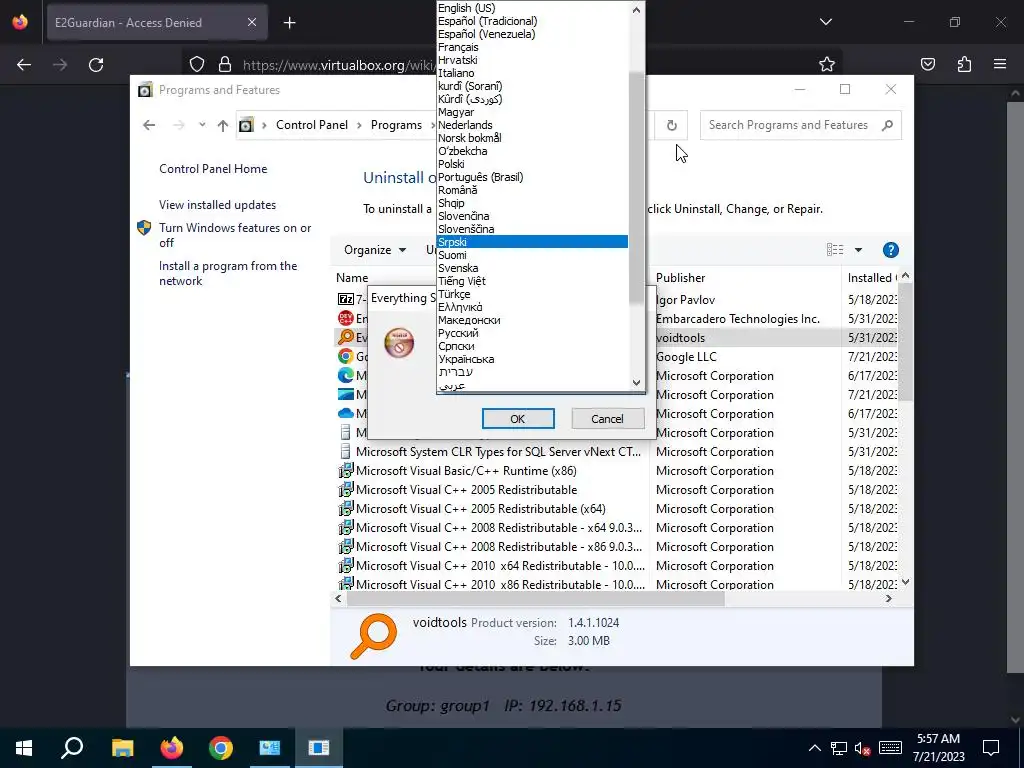Open recent locations dropdown chevron
Image resolution: width=1024 pixels, height=768 pixels.
202,125
